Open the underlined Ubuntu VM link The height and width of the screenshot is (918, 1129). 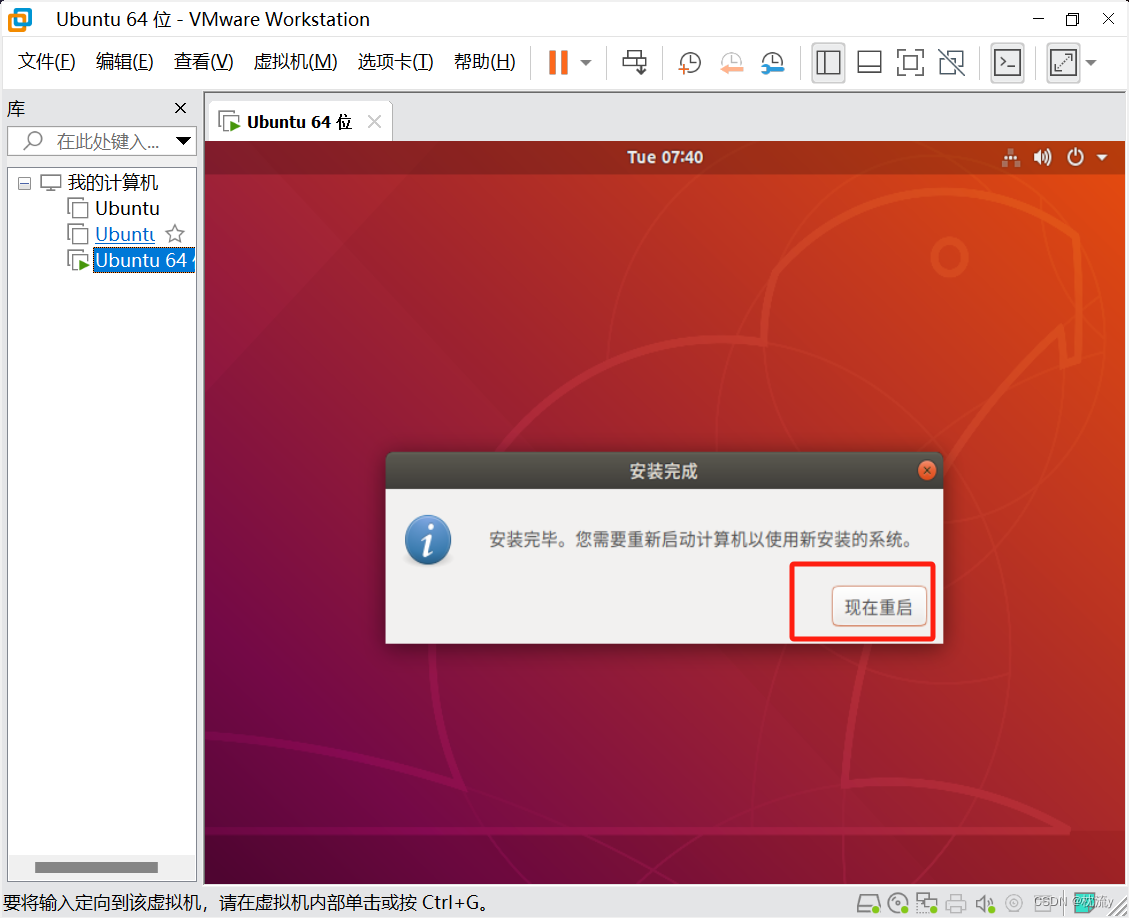[125, 235]
